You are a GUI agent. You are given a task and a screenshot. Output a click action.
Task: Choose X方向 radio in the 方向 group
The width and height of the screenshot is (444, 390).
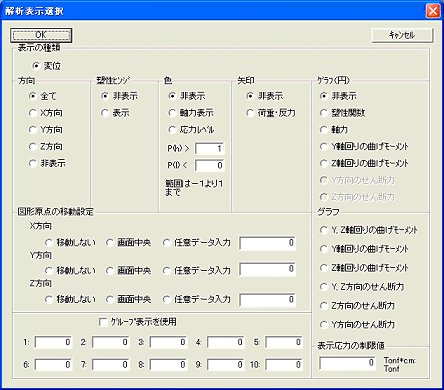(x=46, y=113)
